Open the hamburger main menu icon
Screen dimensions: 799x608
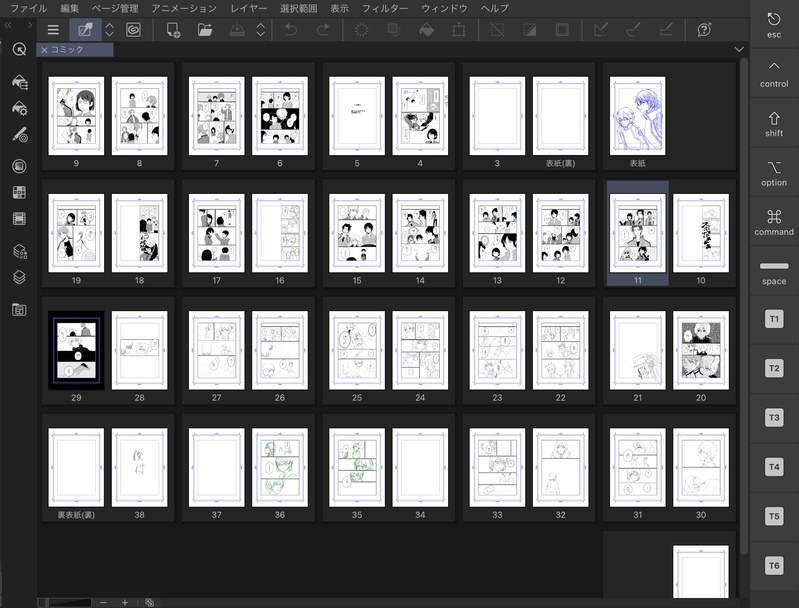coord(53,30)
